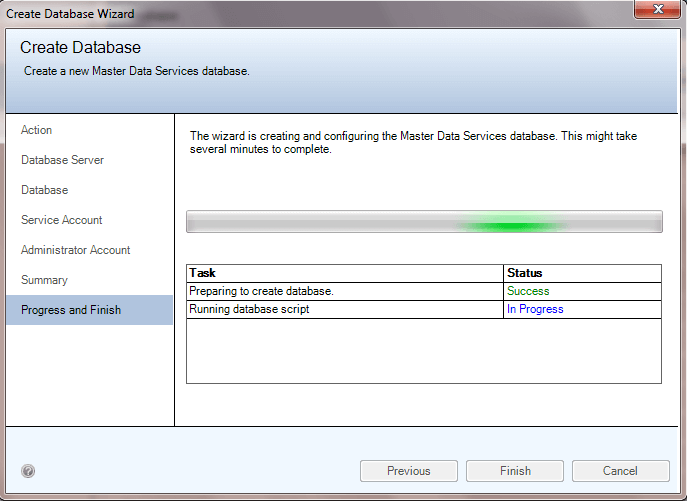
Task: Go to the Database Server step
Action: pos(62,160)
